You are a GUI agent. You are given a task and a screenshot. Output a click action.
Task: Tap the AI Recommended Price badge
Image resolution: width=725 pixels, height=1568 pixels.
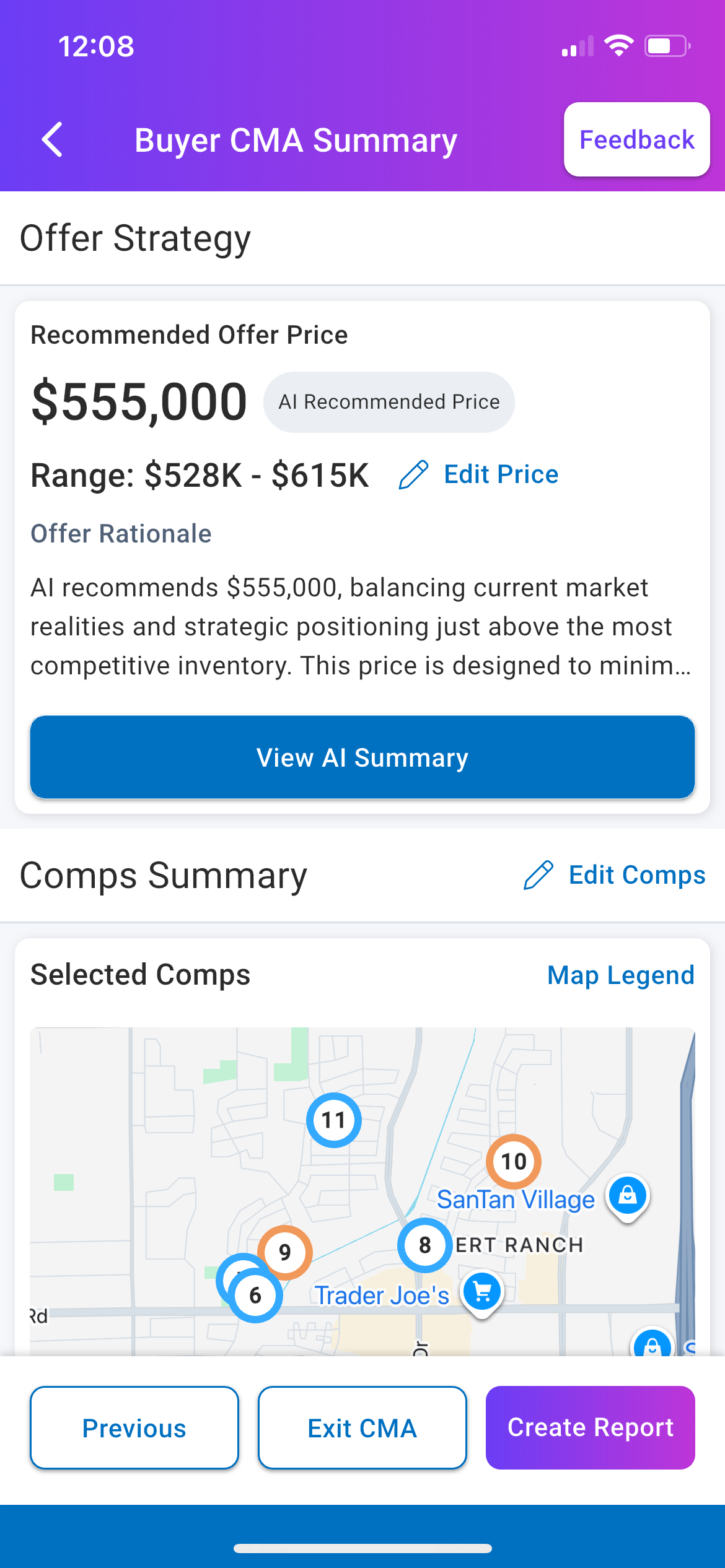tap(389, 402)
